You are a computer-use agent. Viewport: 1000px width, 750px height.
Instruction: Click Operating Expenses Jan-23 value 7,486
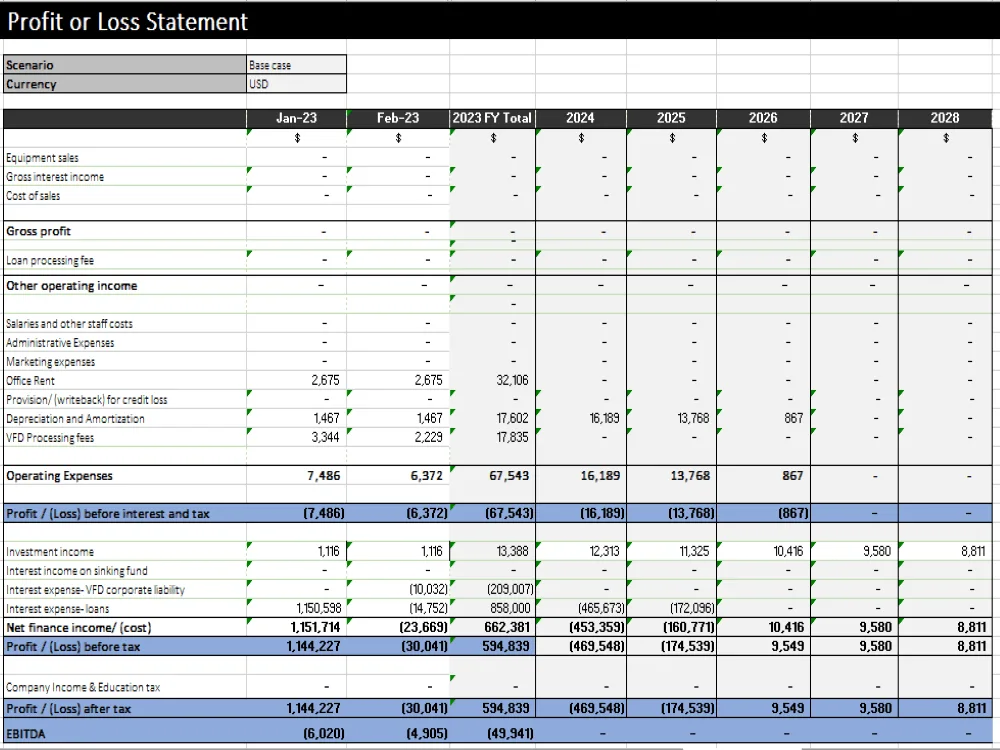(323, 476)
